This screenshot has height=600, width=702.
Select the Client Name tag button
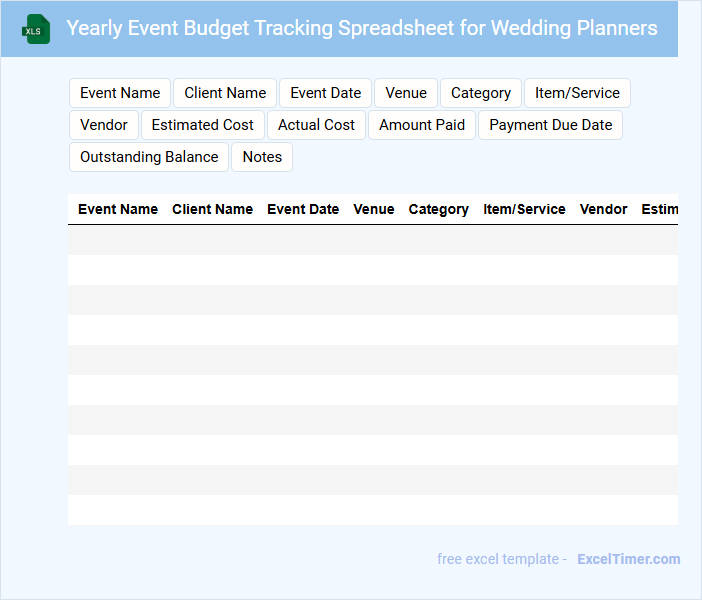coord(225,93)
